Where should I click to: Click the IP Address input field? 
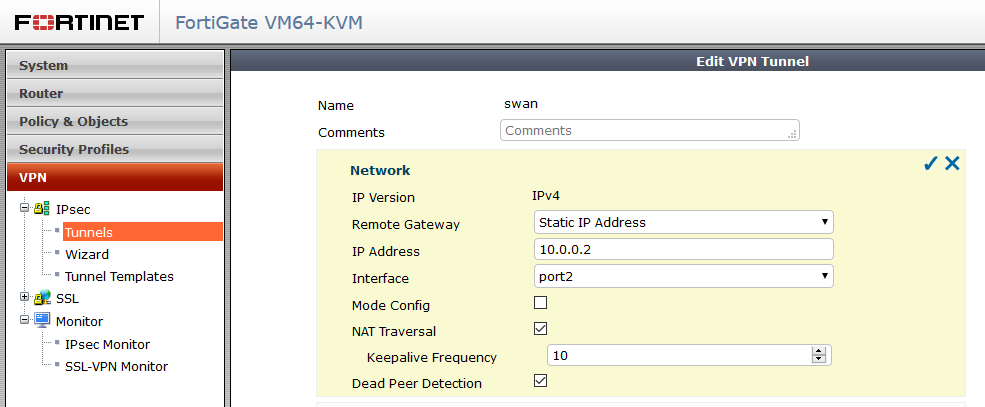click(683, 250)
